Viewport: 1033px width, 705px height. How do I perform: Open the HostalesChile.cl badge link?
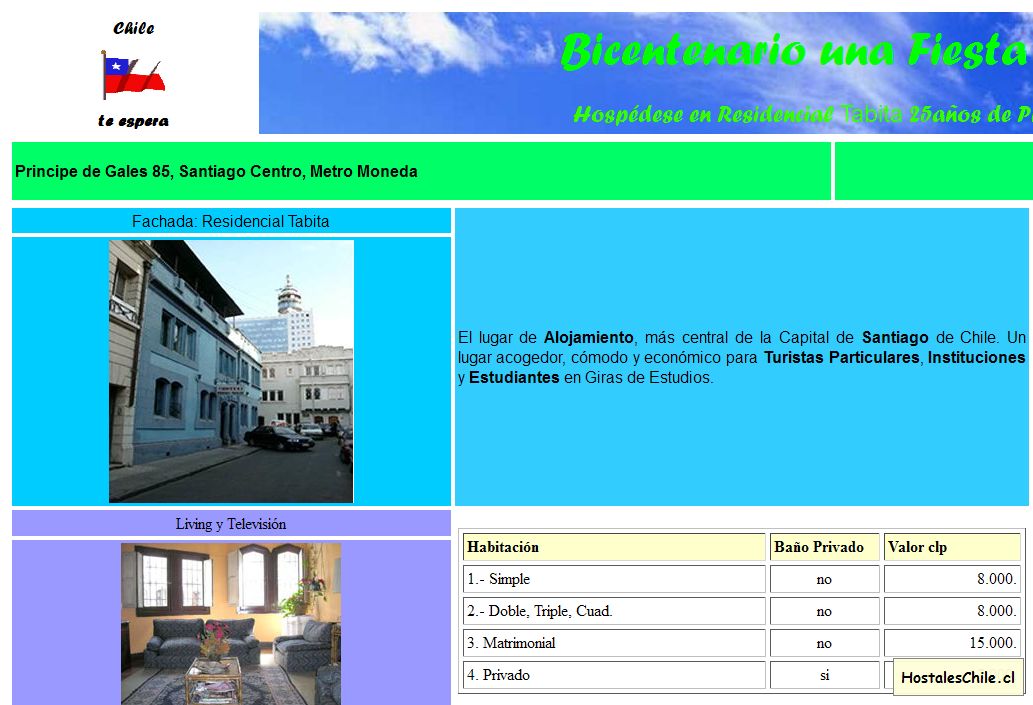[x=957, y=678]
